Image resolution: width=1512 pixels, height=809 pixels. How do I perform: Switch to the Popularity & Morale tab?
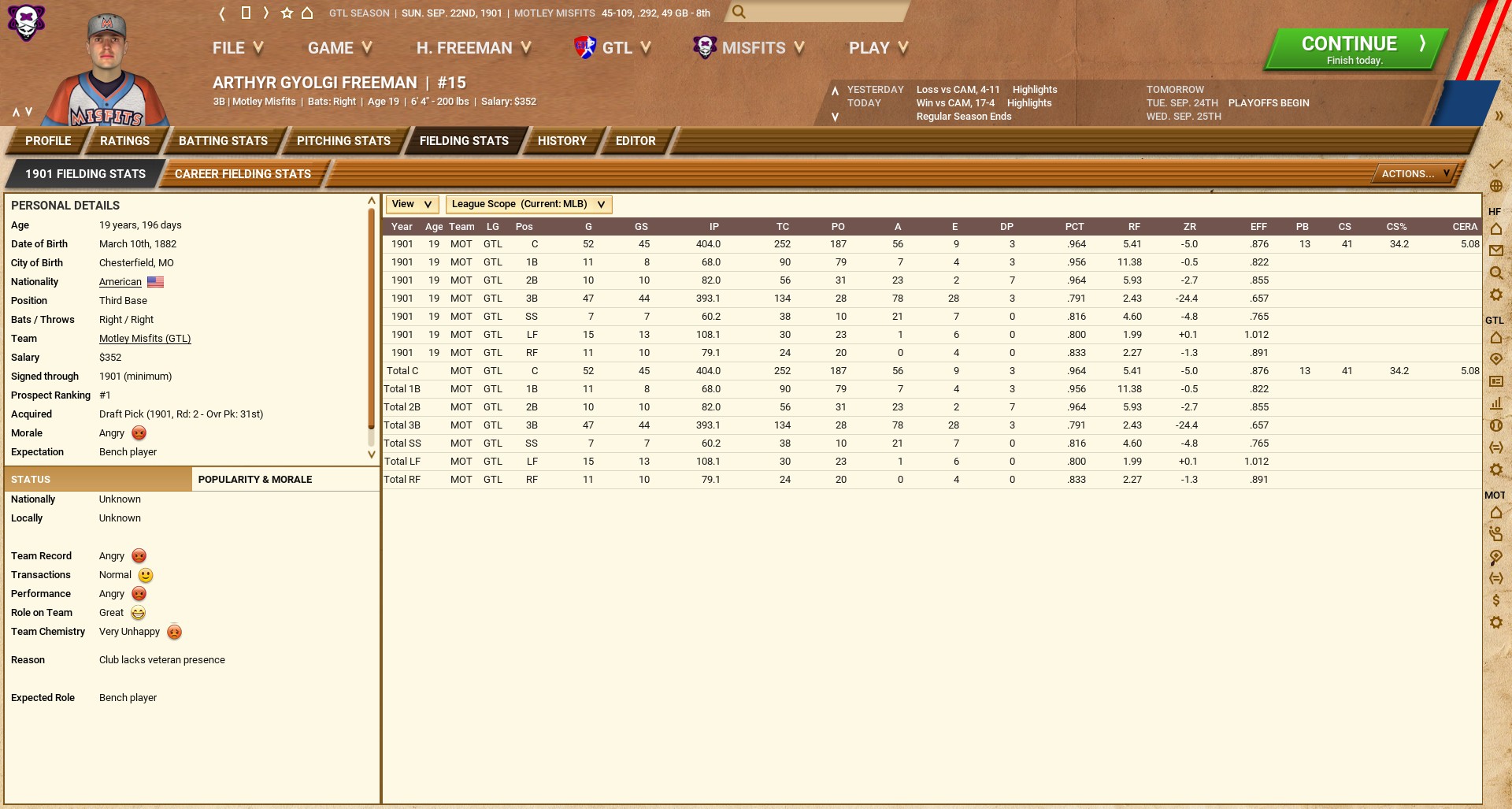click(255, 479)
